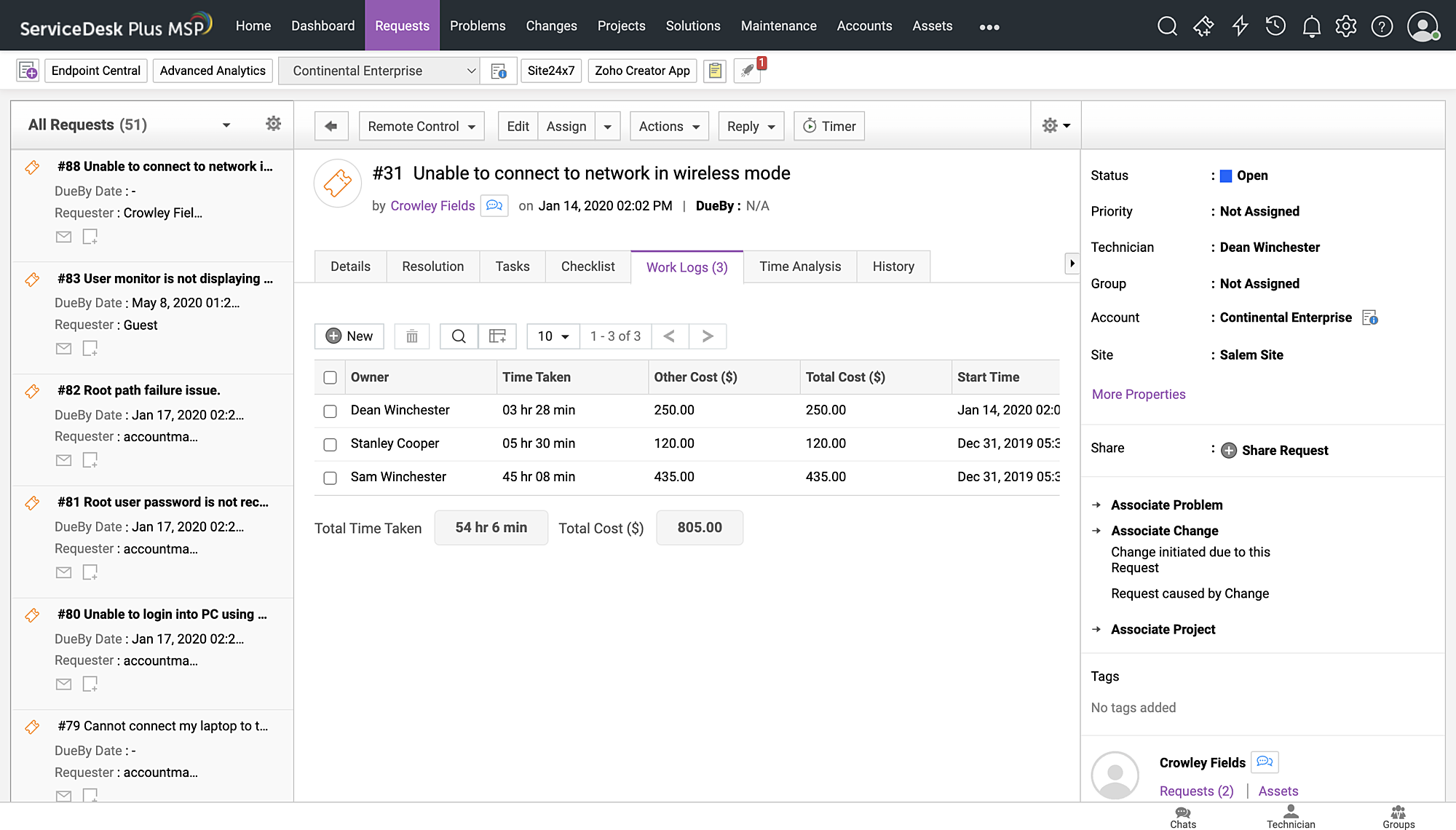This screenshot has height=830, width=1456.
Task: Open the ticket creation icon in top bar
Action: pos(1203,25)
